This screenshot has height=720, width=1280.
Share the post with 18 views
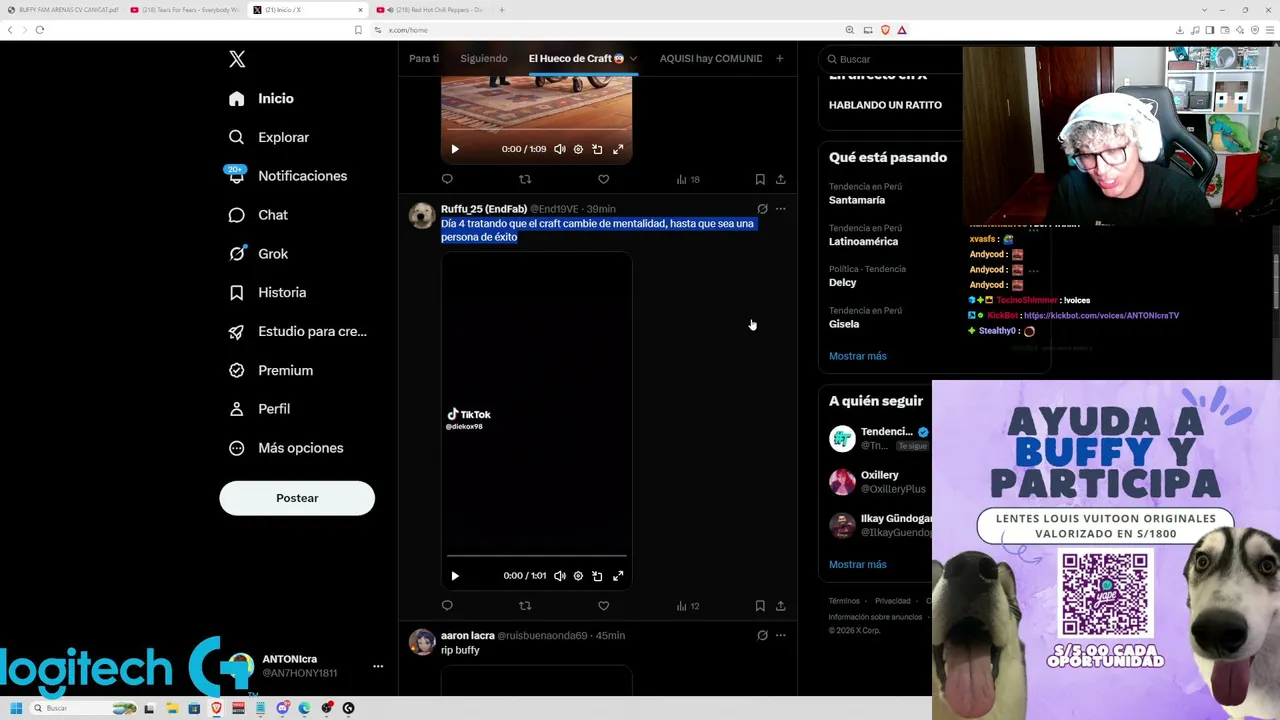click(780, 179)
